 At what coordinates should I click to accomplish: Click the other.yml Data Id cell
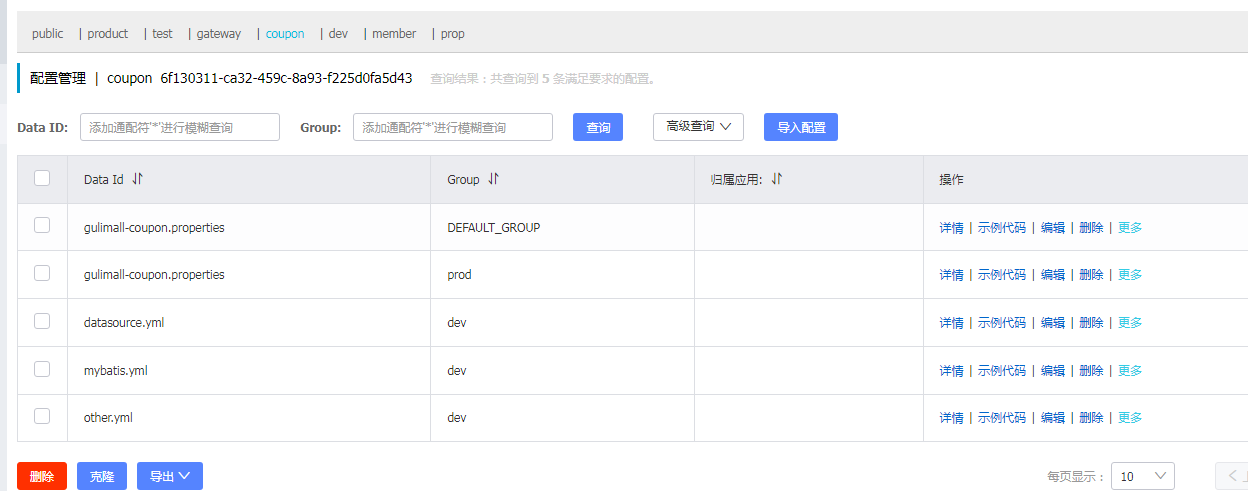coord(249,417)
